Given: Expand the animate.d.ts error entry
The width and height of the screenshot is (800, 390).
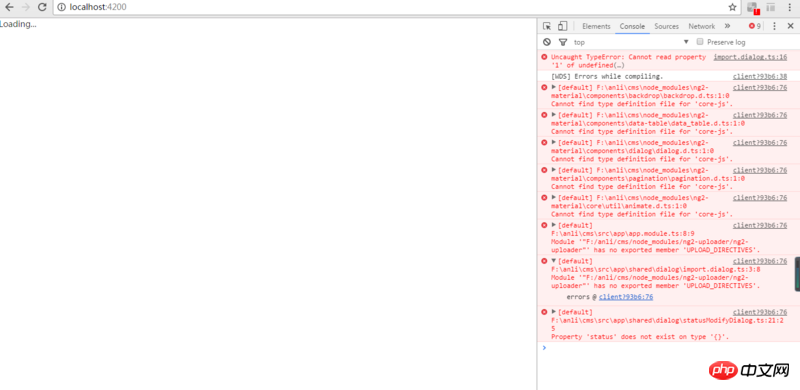Looking at the screenshot, I should [554, 197].
